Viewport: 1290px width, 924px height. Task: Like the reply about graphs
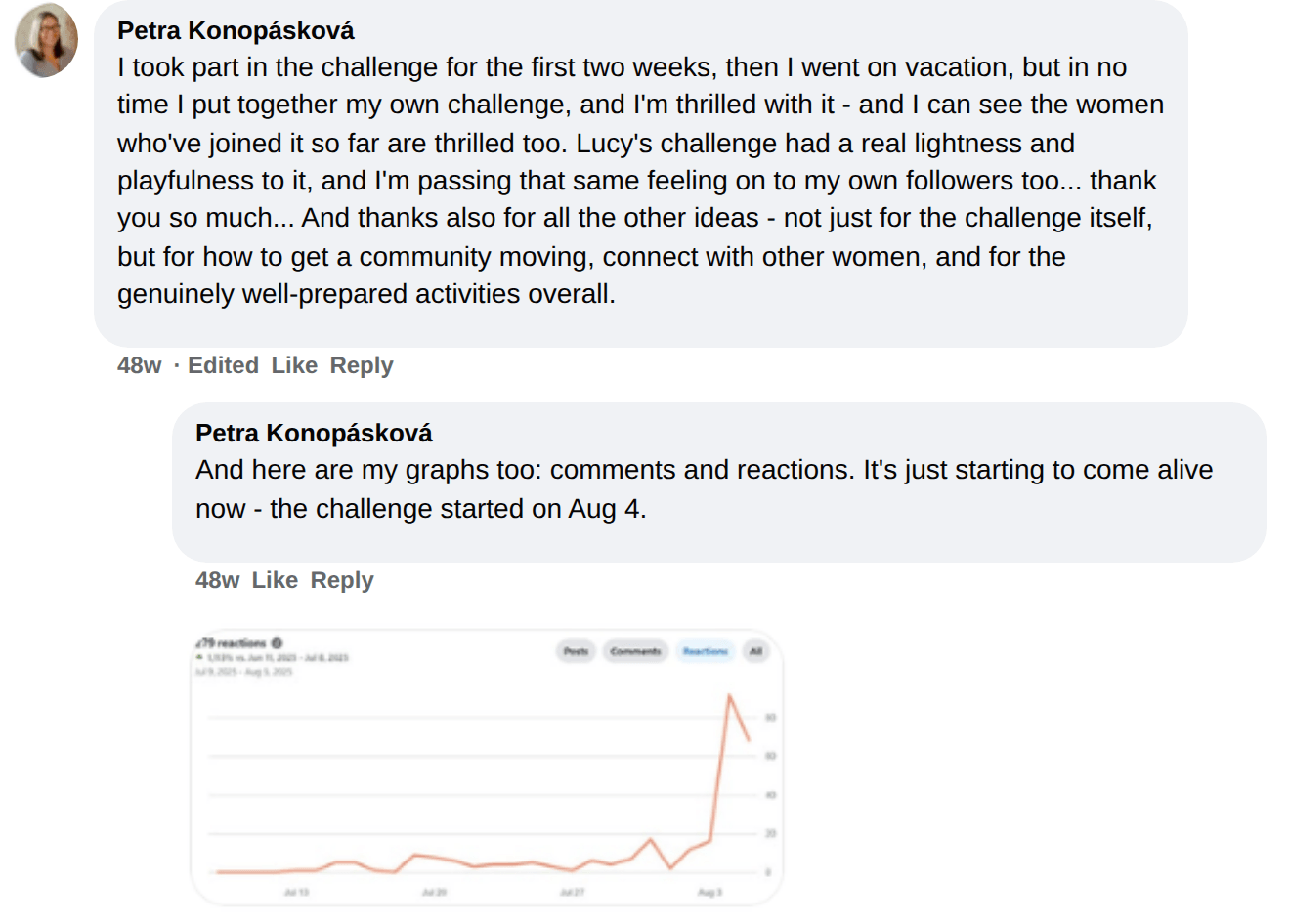pos(275,580)
